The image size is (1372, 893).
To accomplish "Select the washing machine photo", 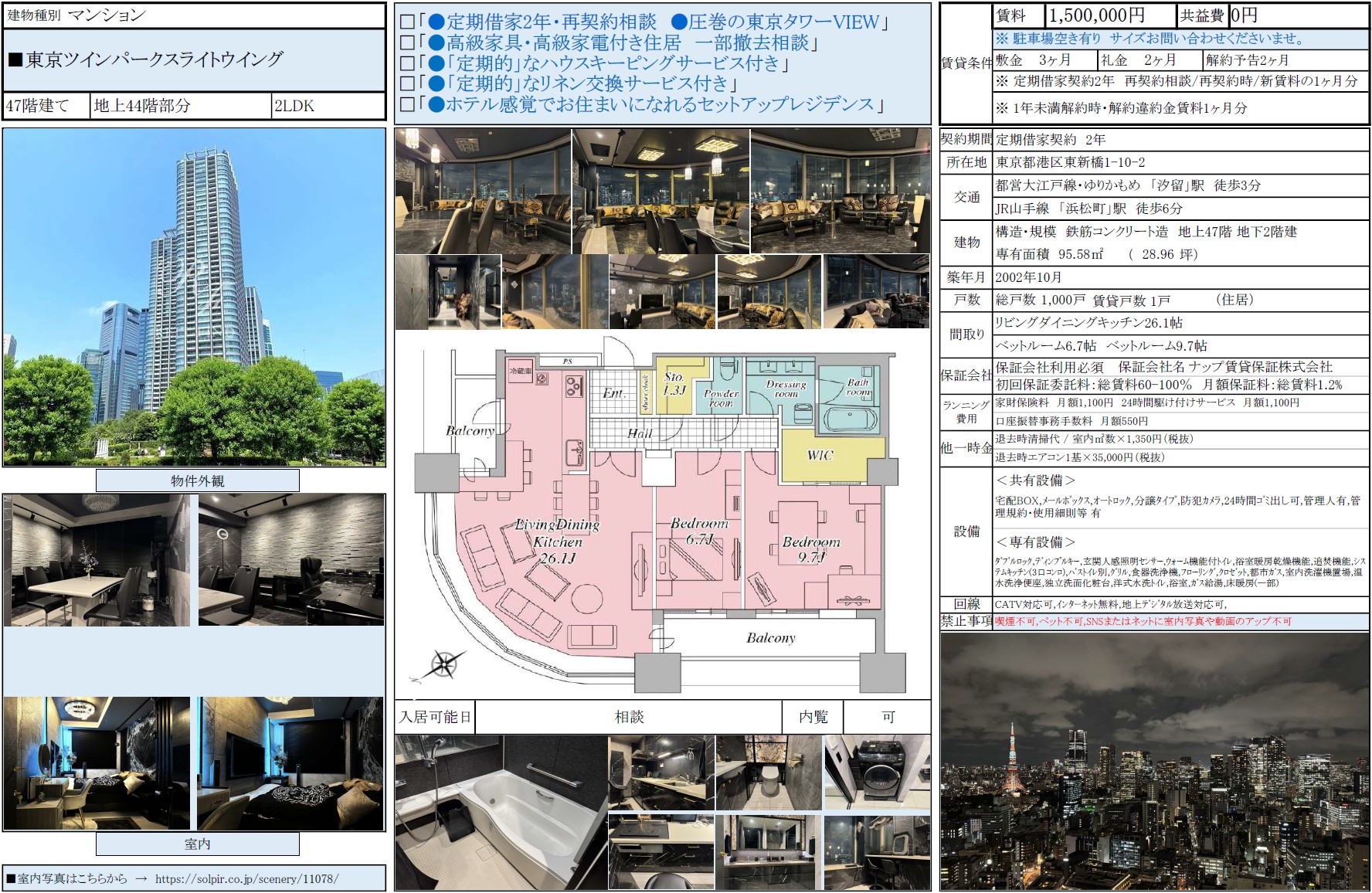I will [877, 772].
